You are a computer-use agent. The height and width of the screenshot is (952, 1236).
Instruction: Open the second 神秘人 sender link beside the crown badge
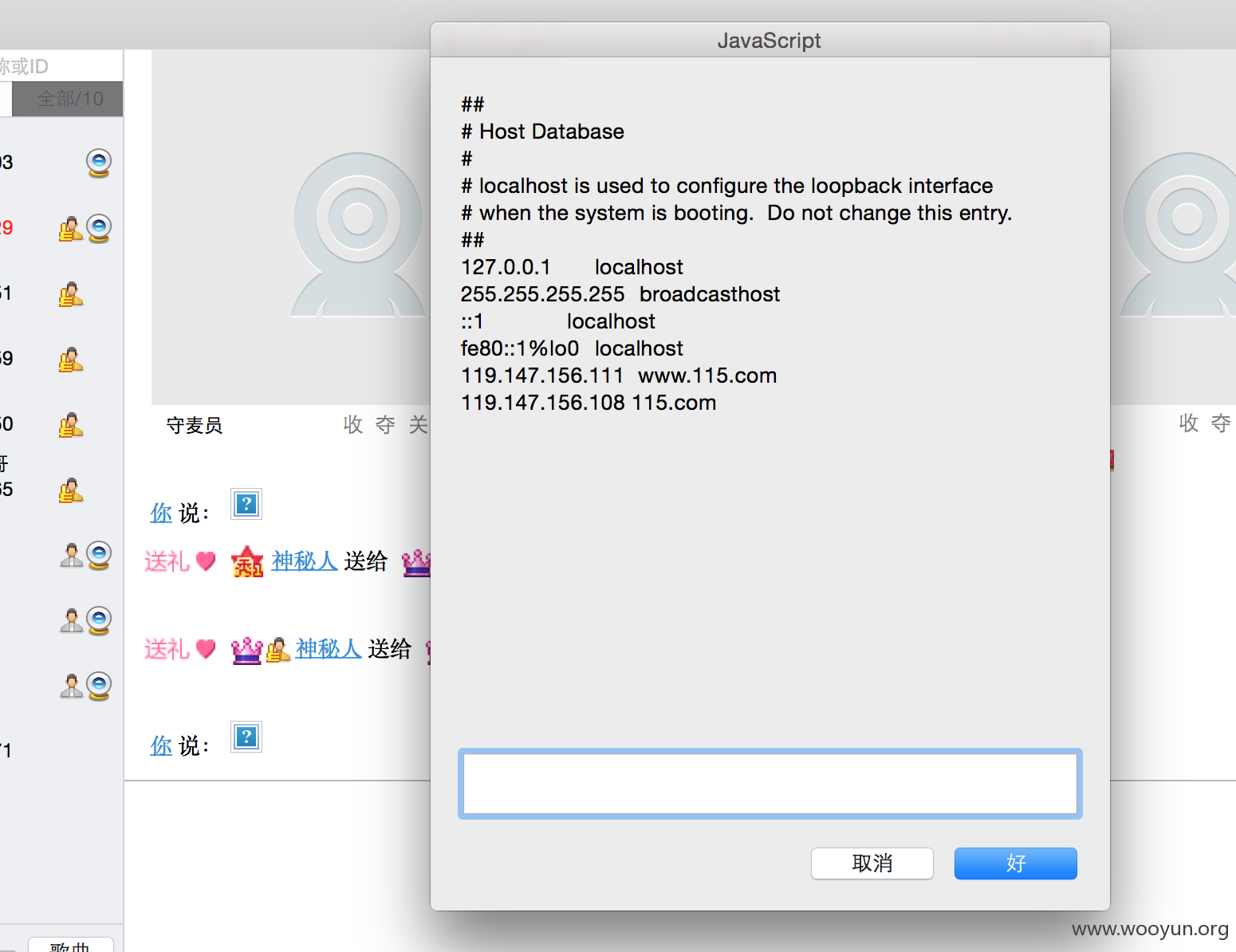pyautogui.click(x=329, y=649)
